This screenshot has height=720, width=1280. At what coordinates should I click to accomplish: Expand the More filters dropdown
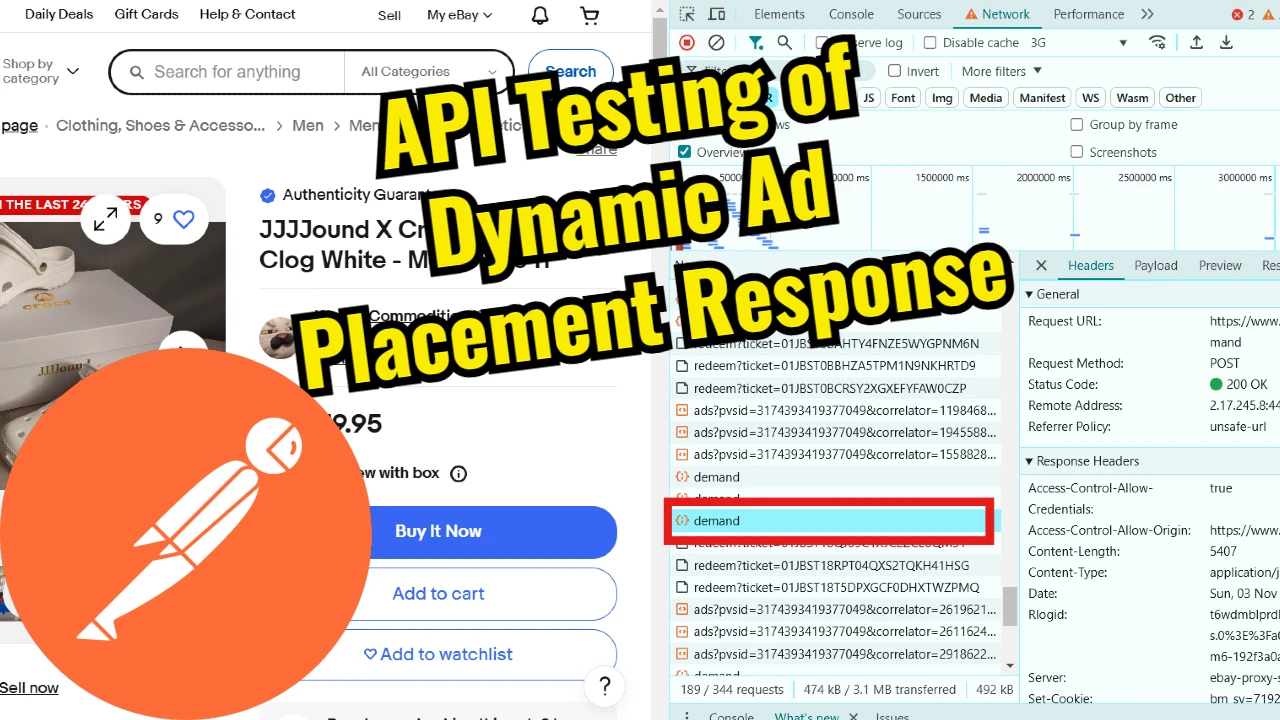[x=1001, y=70]
